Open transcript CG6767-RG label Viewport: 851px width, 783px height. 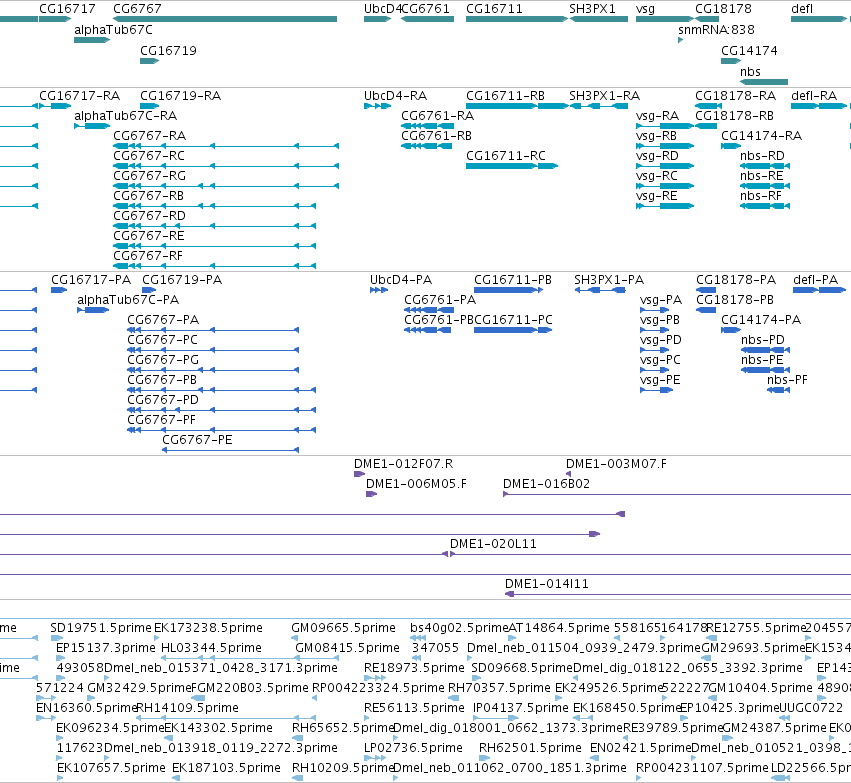click(x=150, y=176)
